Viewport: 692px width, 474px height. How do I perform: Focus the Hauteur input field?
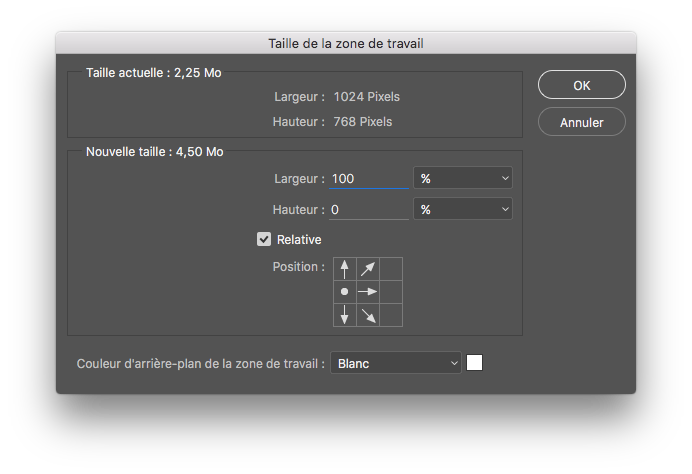click(x=369, y=209)
